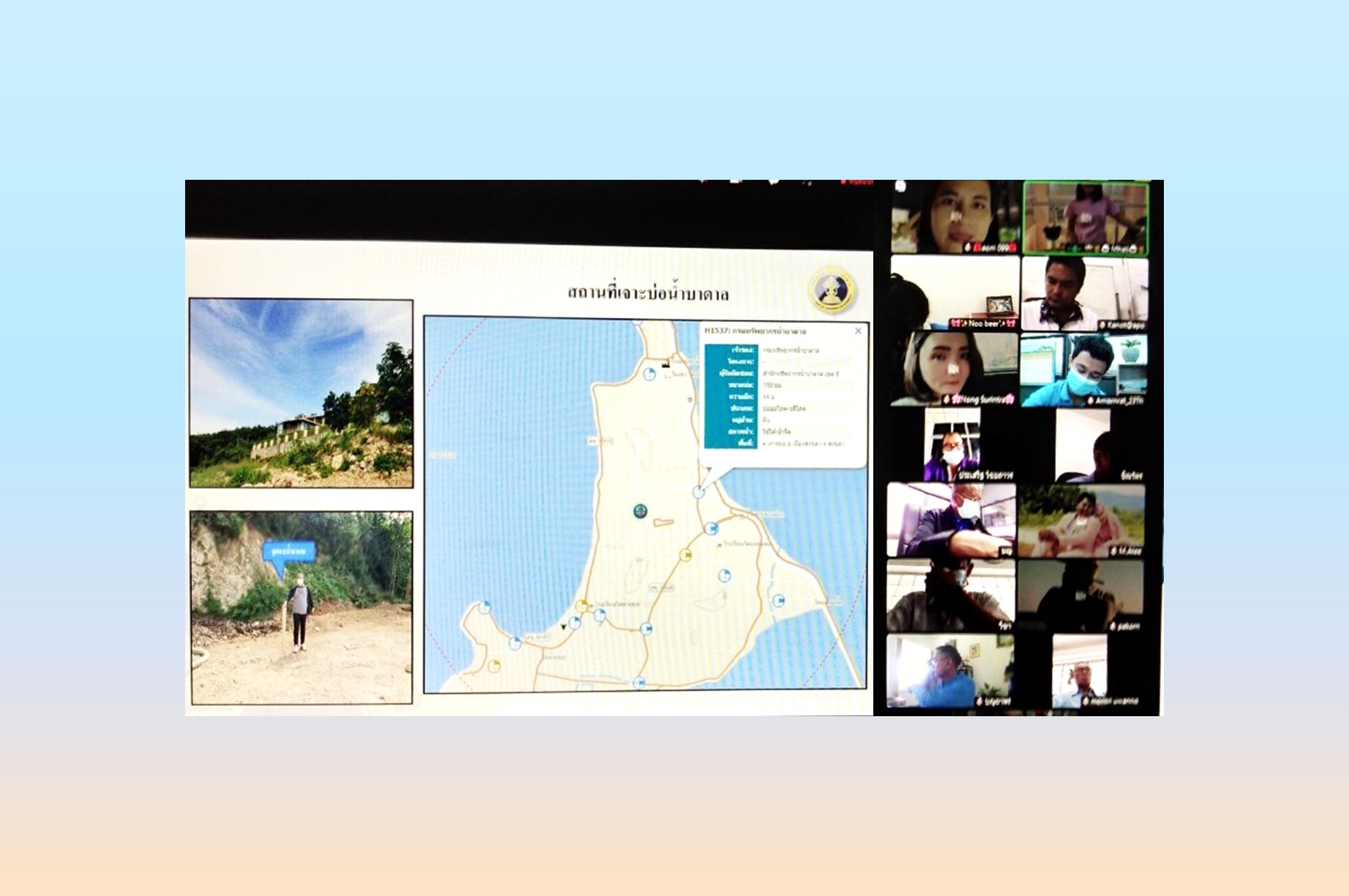
Task: Select the Amornrat_27th masked participant tile
Action: (1083, 369)
